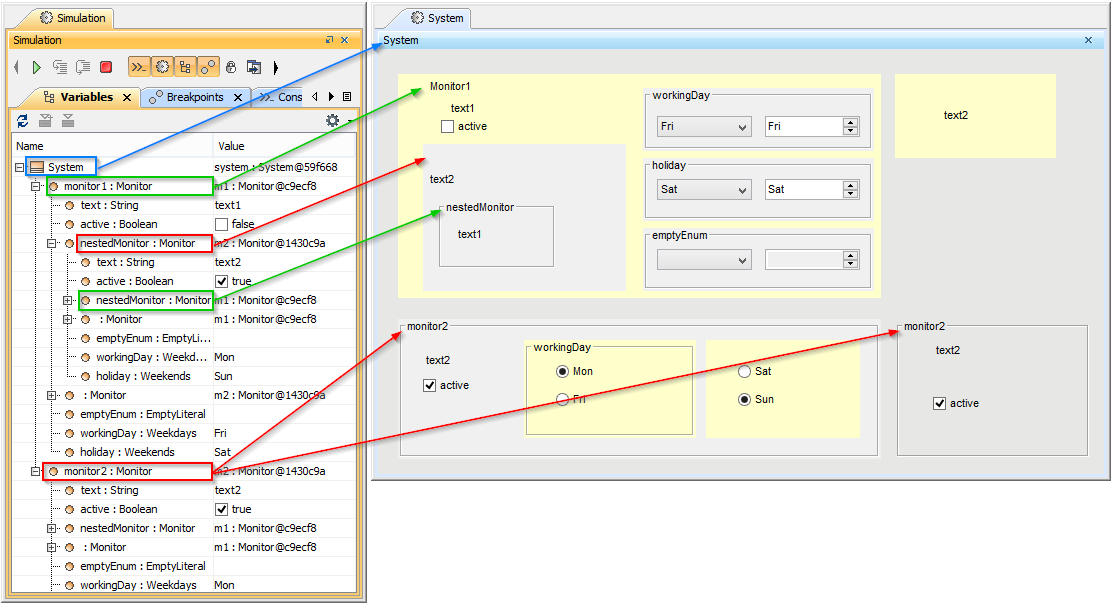Start the simulation with the green Run icon

36,67
